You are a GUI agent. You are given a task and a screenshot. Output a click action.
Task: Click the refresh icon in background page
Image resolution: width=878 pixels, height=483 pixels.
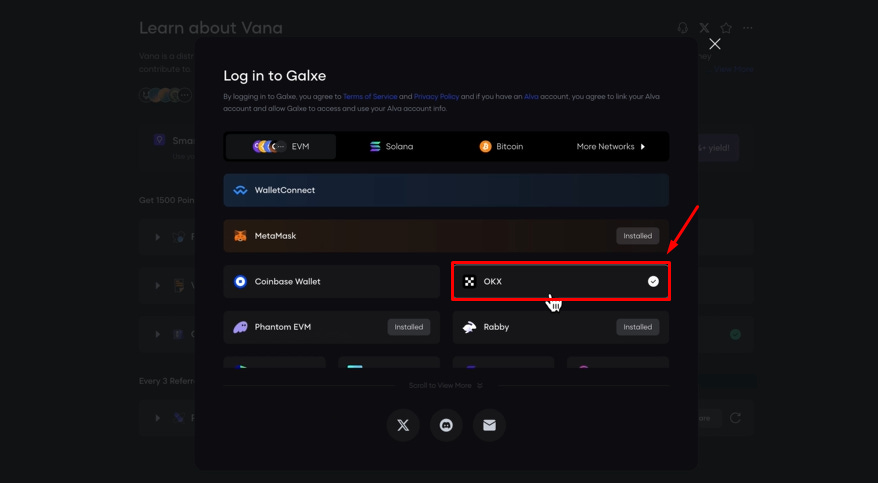point(735,418)
